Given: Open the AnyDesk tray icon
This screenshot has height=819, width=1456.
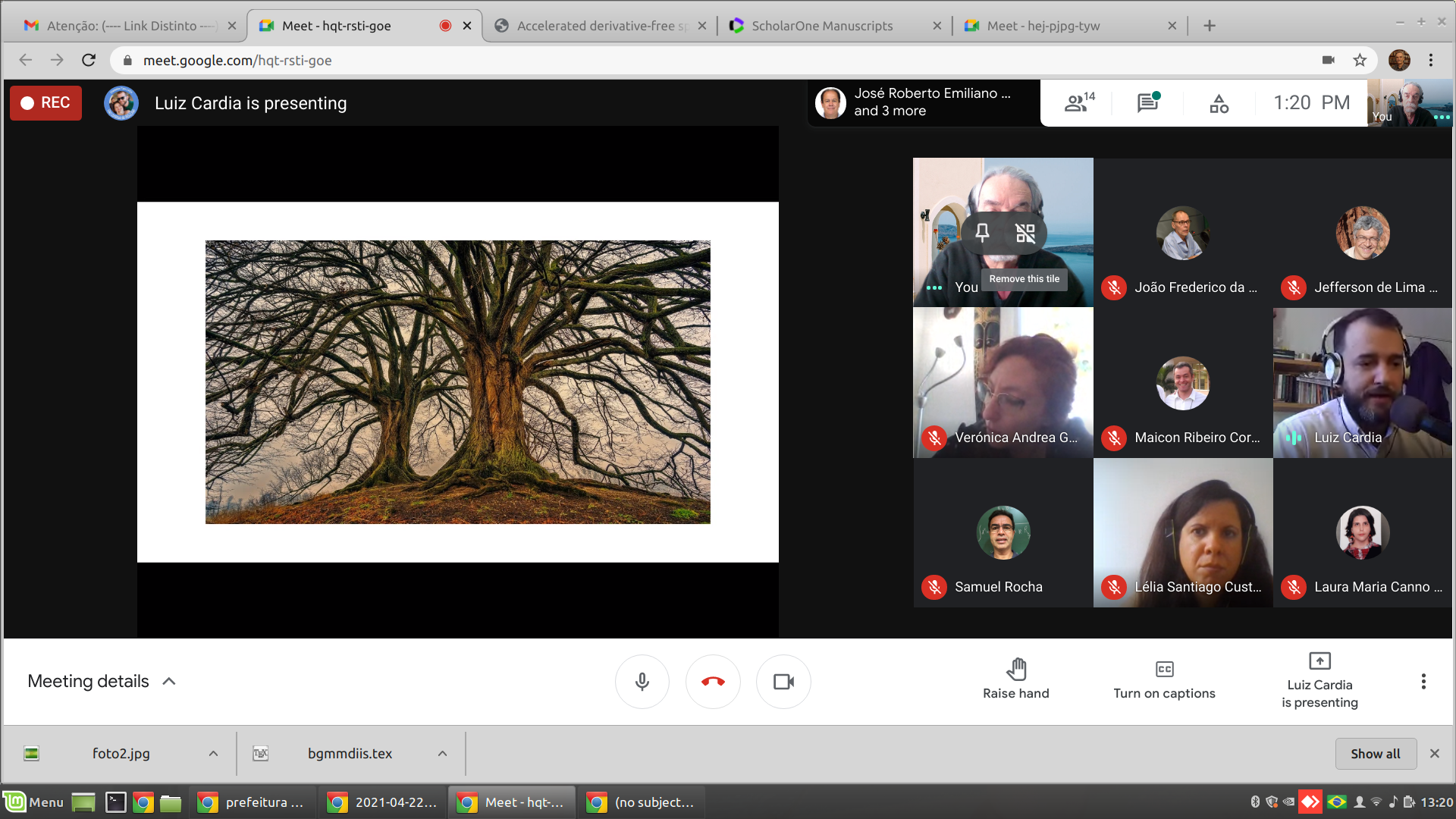Looking at the screenshot, I should click(x=1310, y=802).
